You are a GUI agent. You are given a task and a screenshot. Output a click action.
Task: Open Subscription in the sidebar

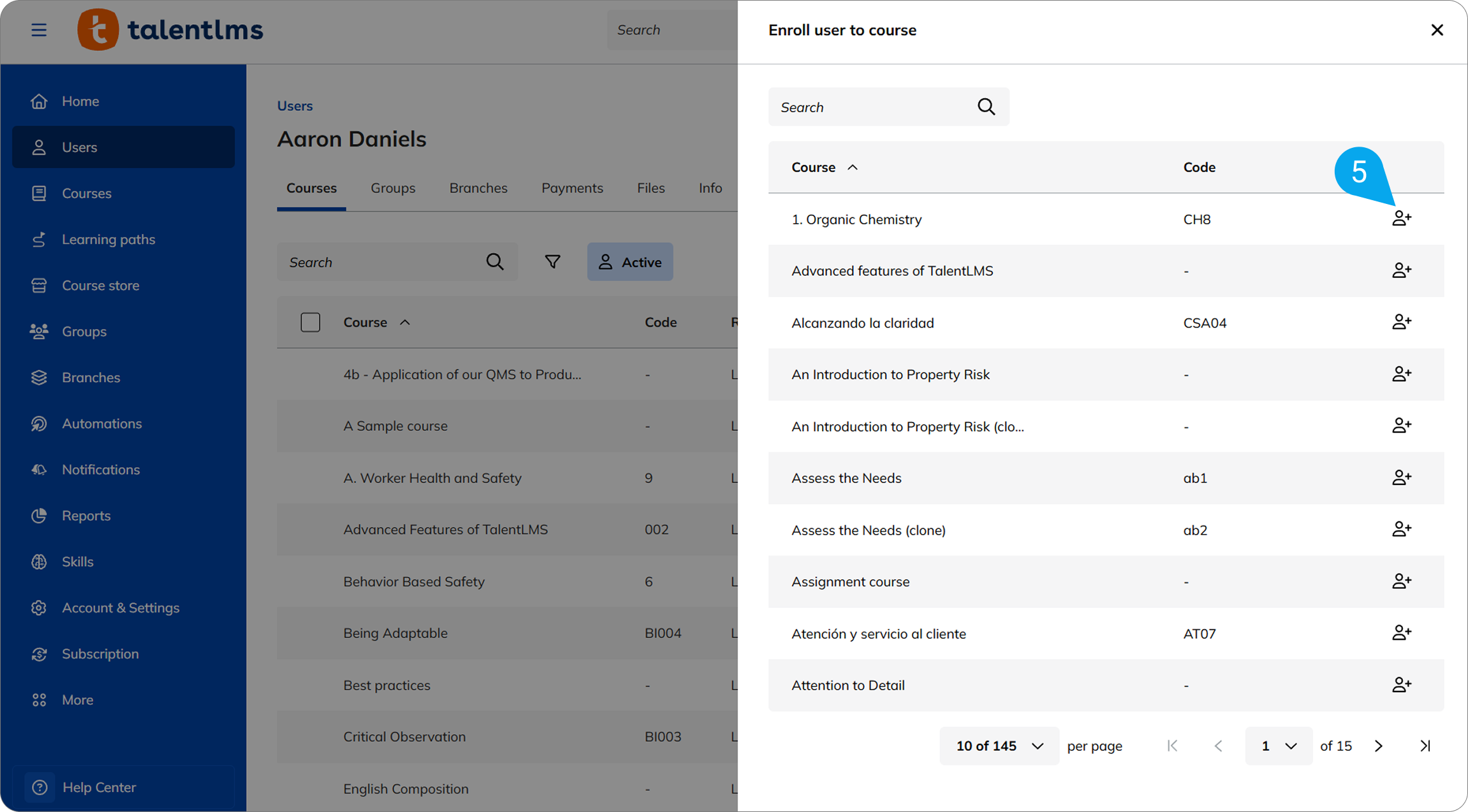123,654
